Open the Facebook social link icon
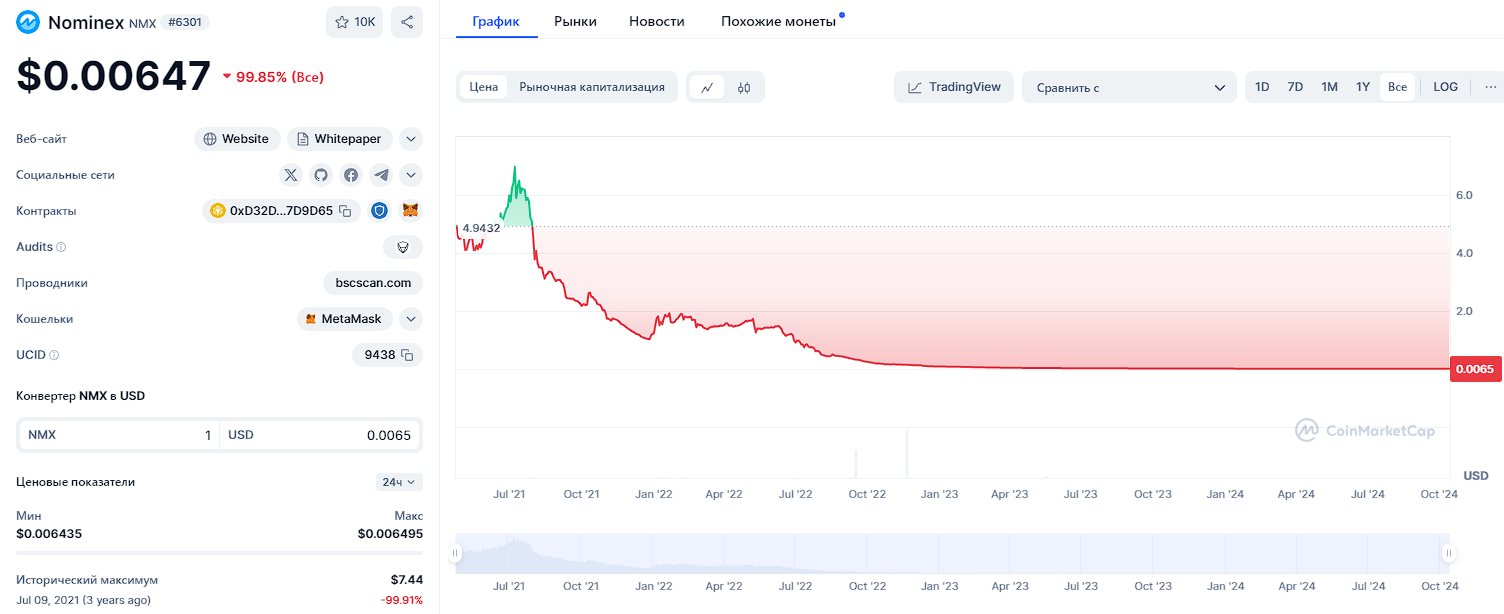The height and width of the screenshot is (614, 1504). pos(351,175)
